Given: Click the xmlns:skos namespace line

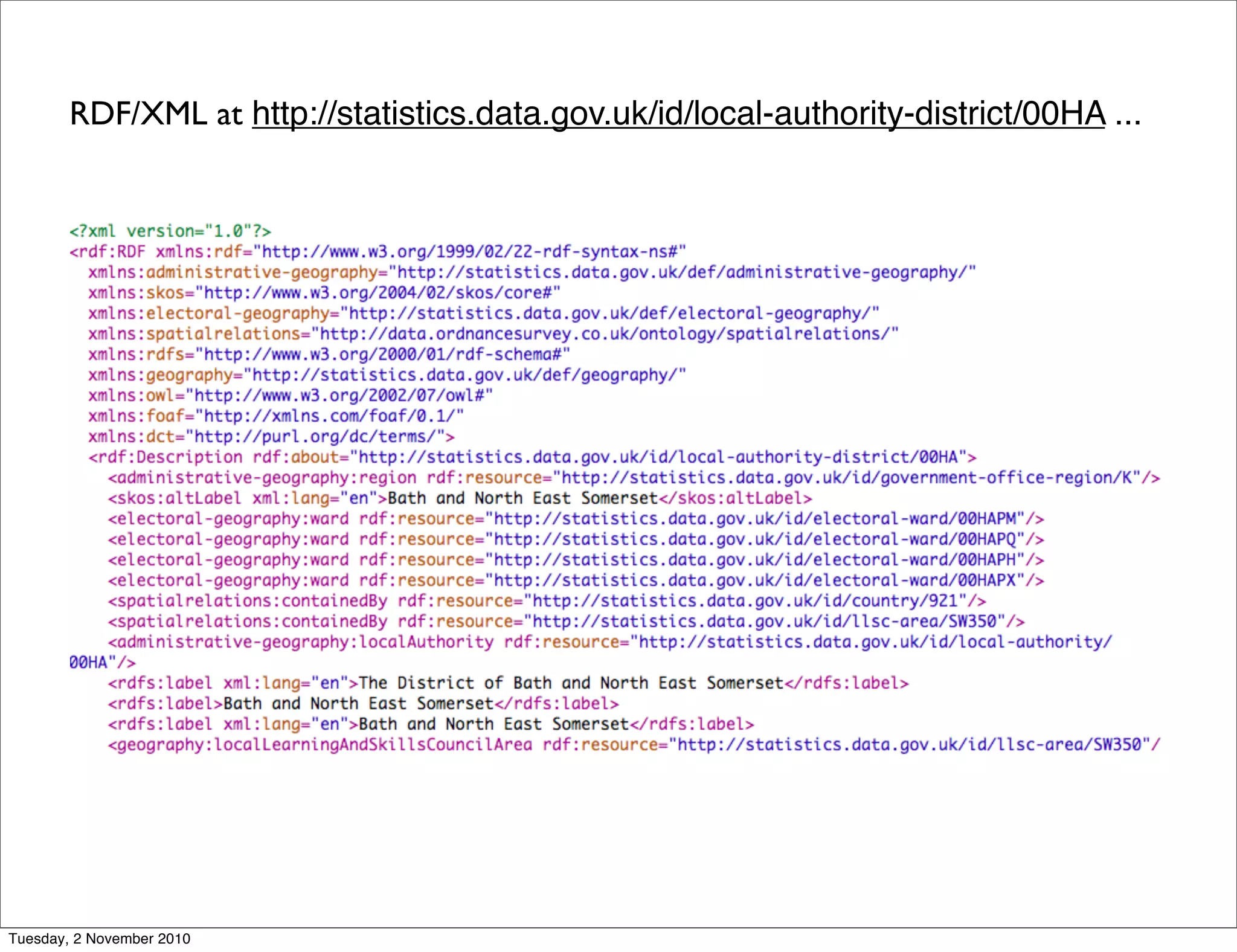Looking at the screenshot, I should (324, 293).
